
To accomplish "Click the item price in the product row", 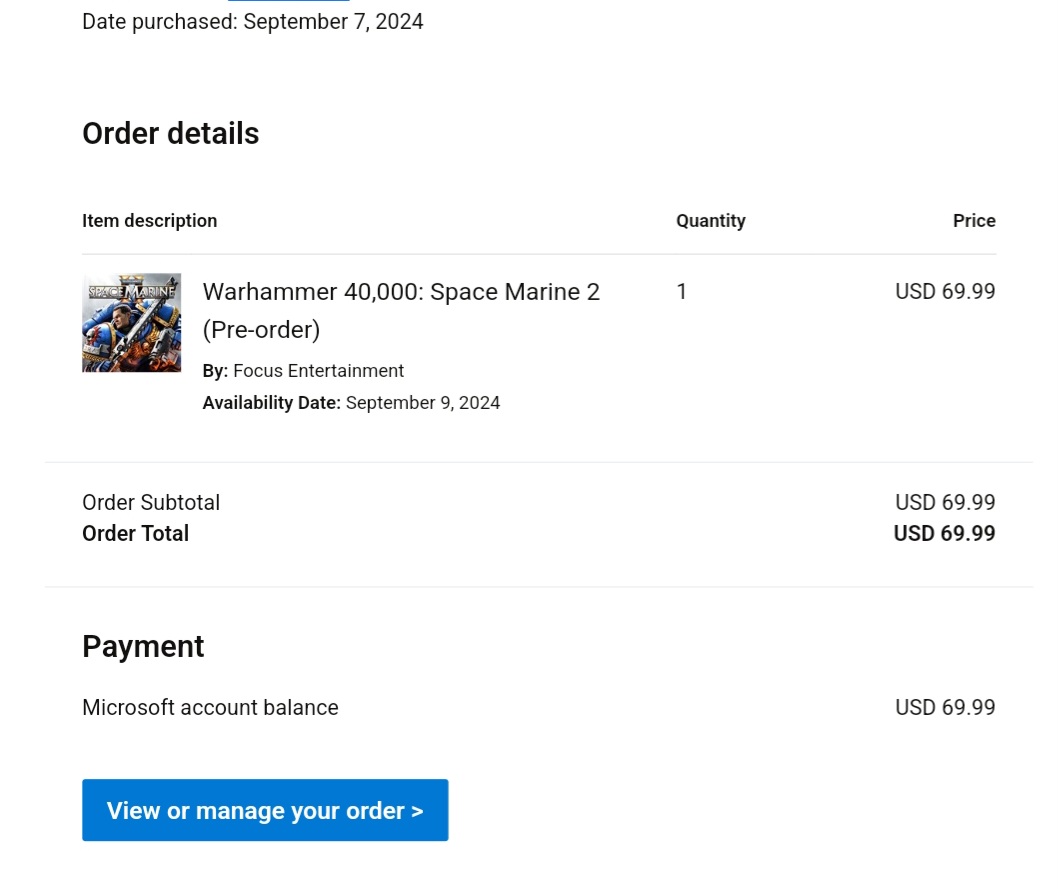I will coord(945,292).
